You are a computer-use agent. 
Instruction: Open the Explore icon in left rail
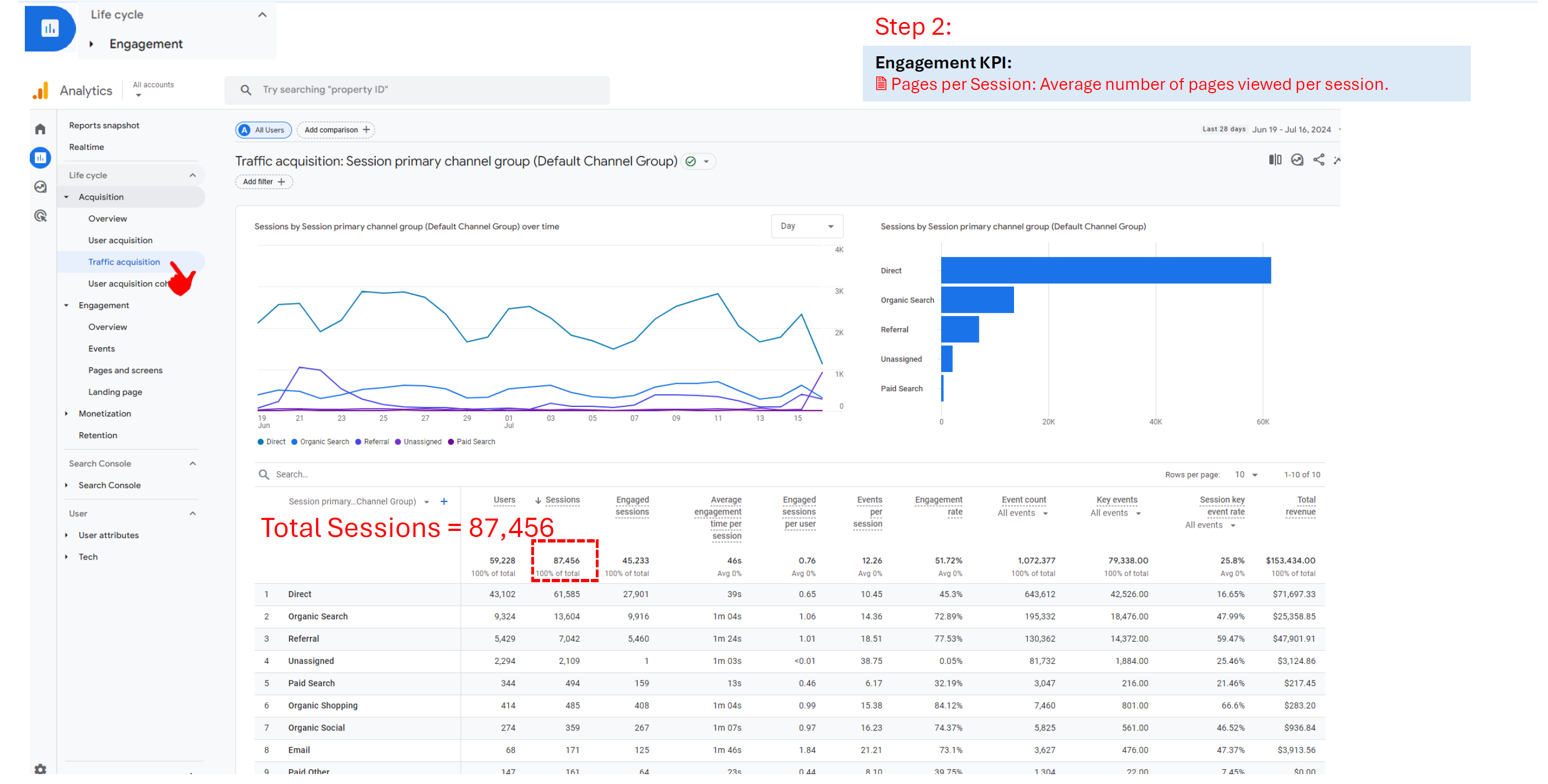point(40,187)
